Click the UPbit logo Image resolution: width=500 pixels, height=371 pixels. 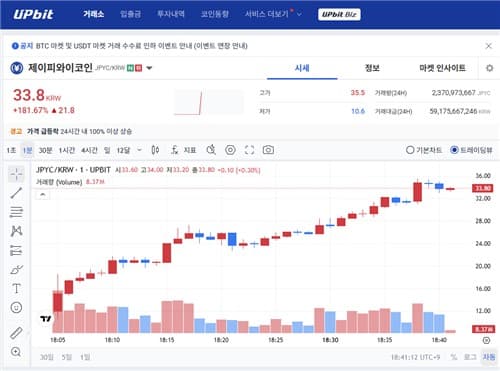[33, 14]
